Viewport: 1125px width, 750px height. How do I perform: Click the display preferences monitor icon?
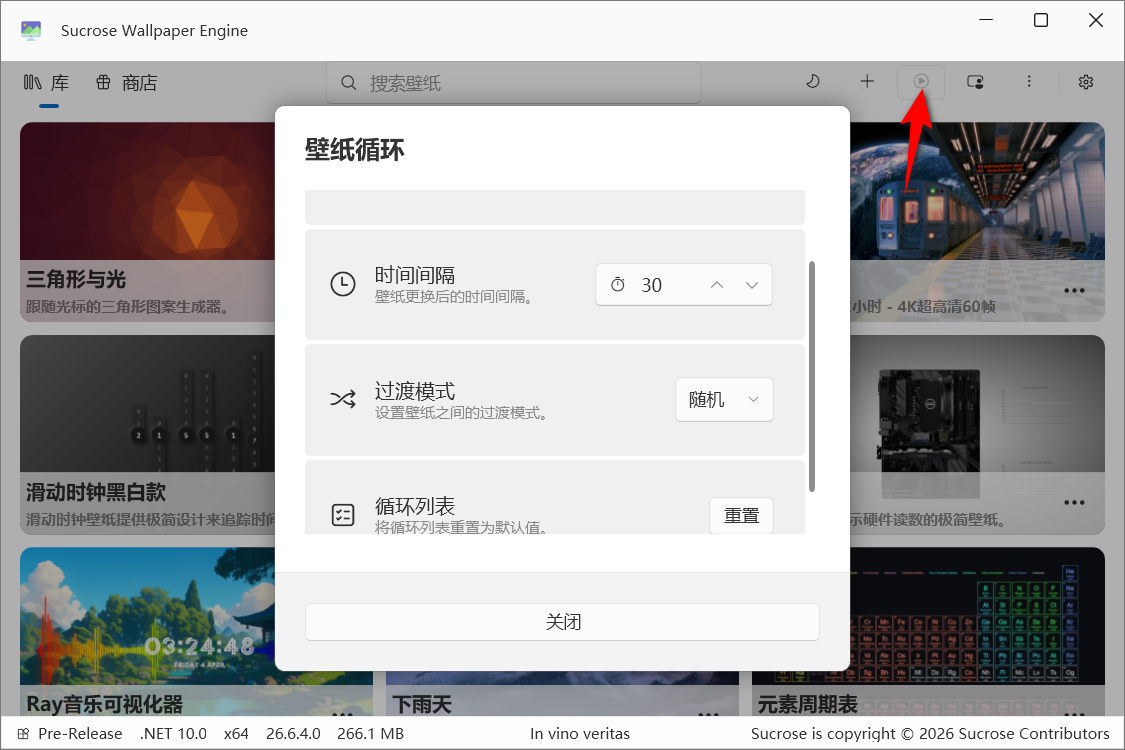coord(975,82)
